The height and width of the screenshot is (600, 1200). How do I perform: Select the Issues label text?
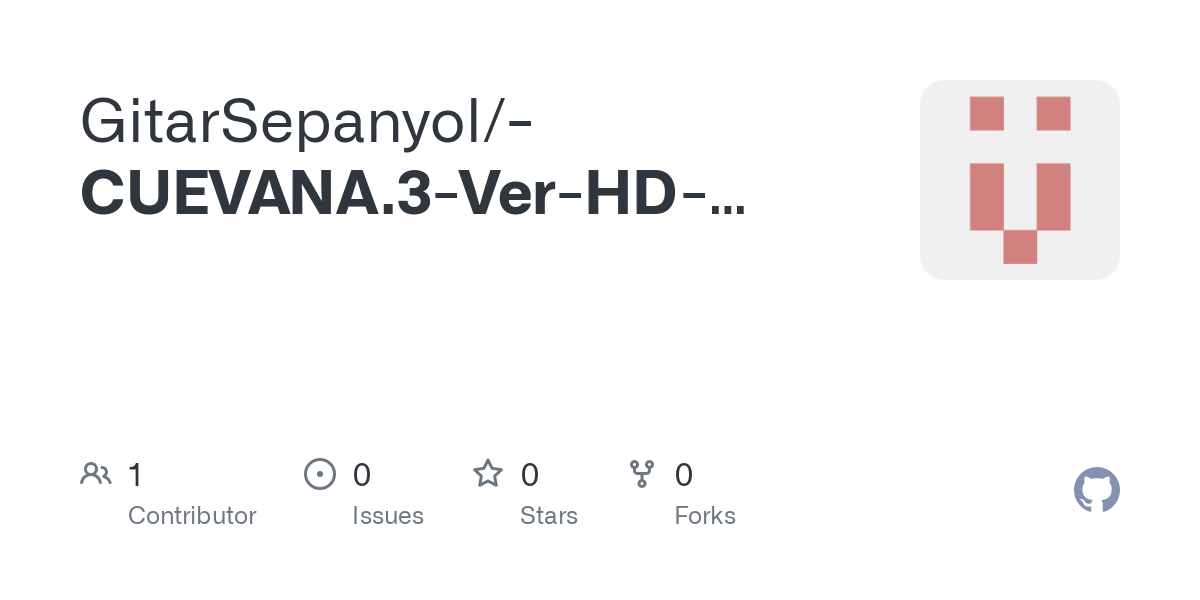(x=388, y=516)
